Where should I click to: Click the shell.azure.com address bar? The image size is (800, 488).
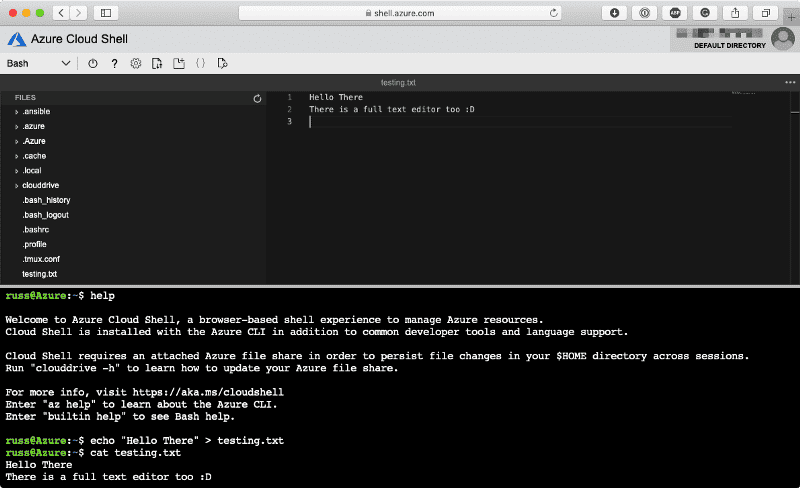tap(400, 13)
